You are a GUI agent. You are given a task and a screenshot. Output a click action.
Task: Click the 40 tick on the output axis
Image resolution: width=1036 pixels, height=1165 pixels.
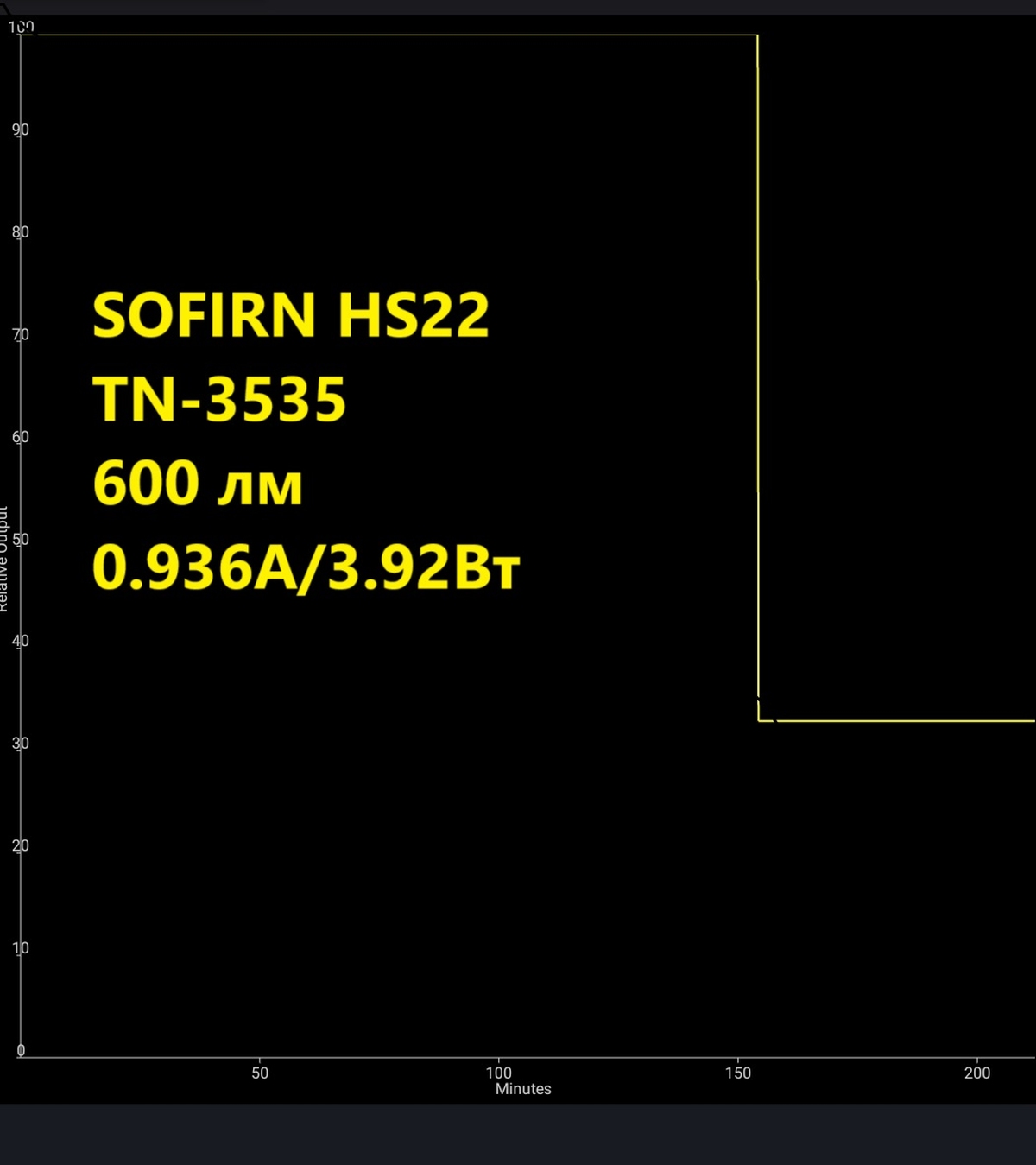pos(21,641)
